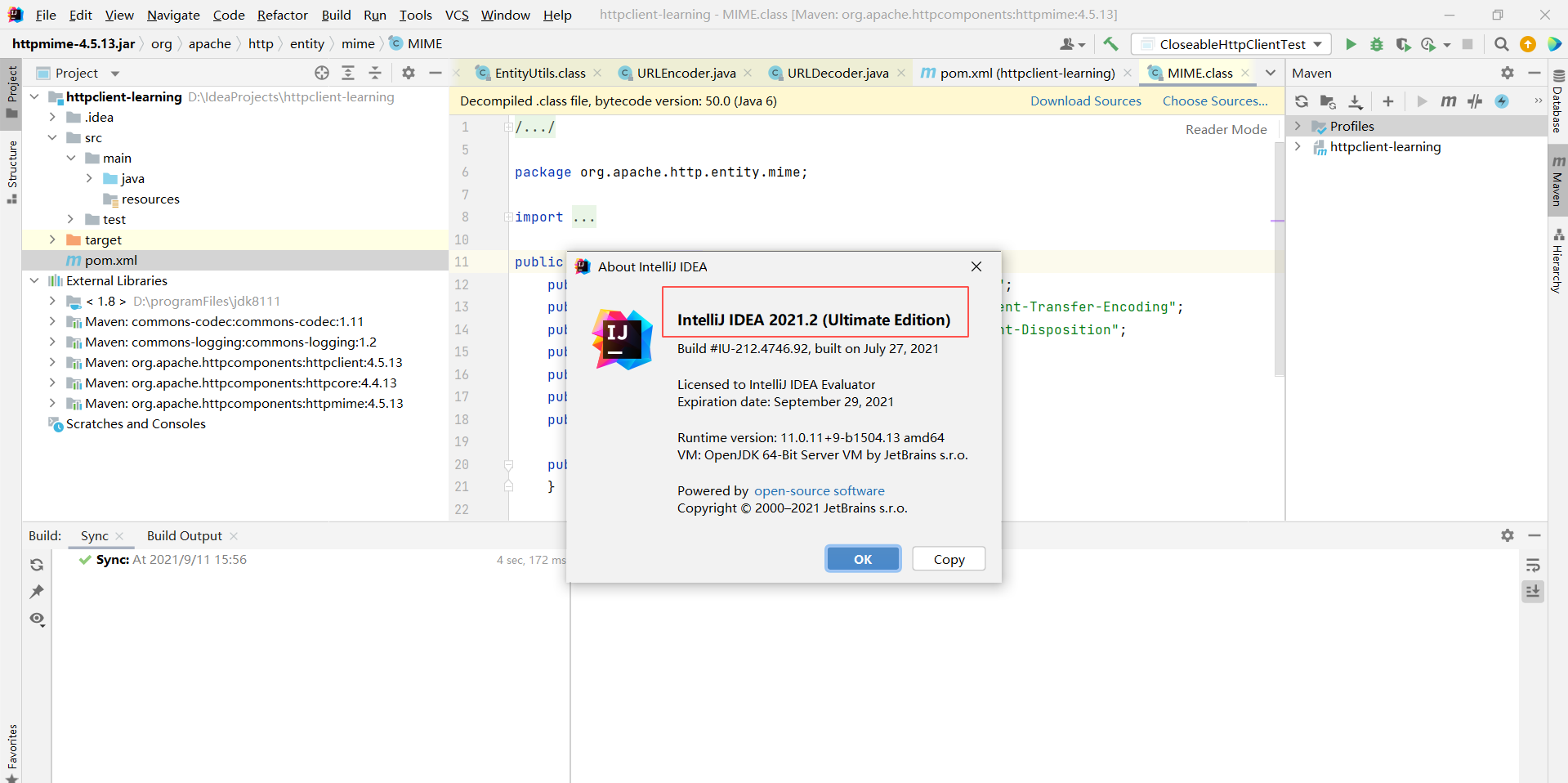
Task: Click Rerun sync icon in Build panel
Action: [x=37, y=565]
